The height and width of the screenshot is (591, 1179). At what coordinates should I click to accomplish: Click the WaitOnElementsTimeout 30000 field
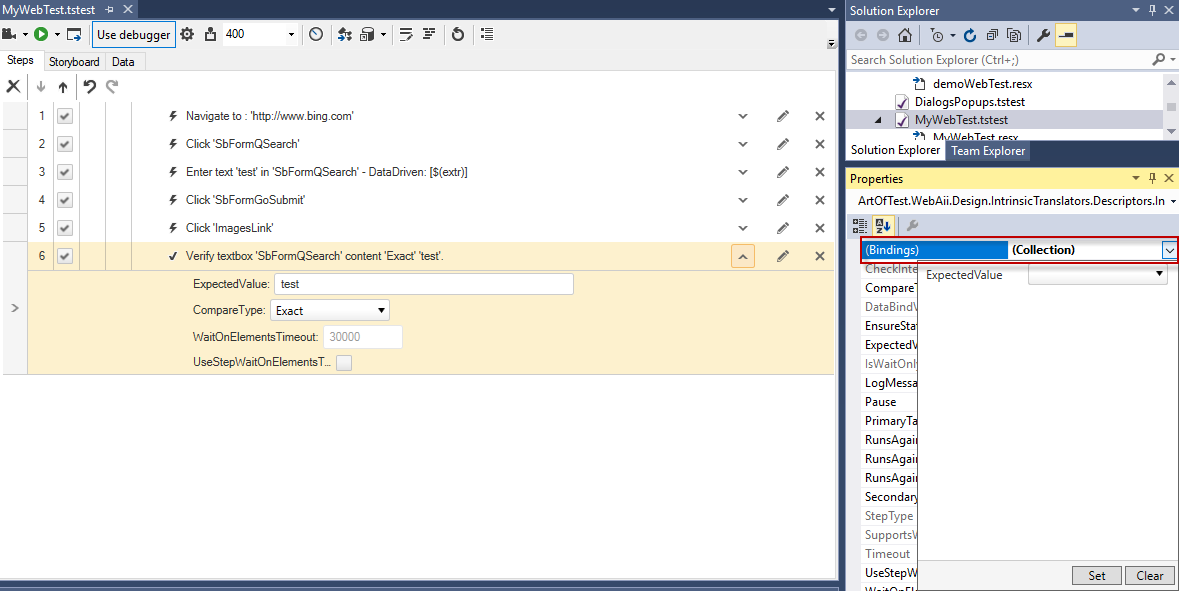362,337
